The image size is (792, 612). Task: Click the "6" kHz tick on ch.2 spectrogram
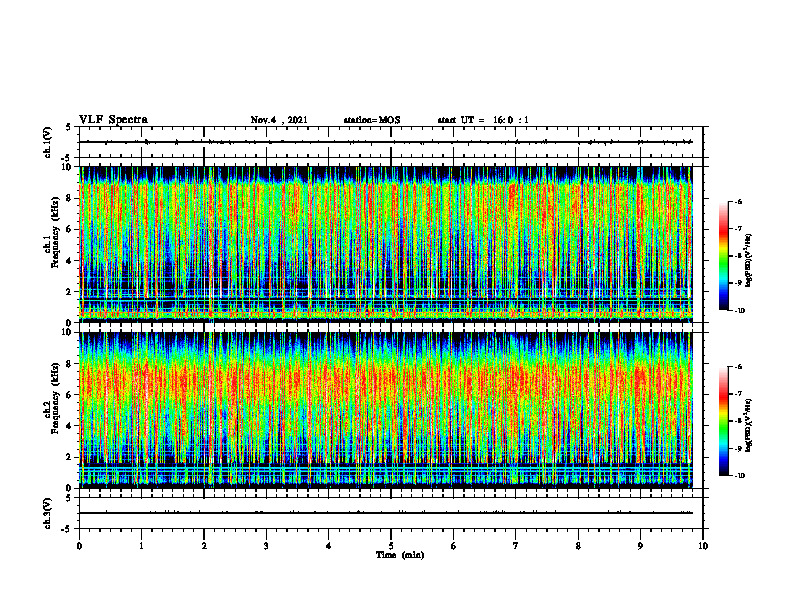(69, 395)
